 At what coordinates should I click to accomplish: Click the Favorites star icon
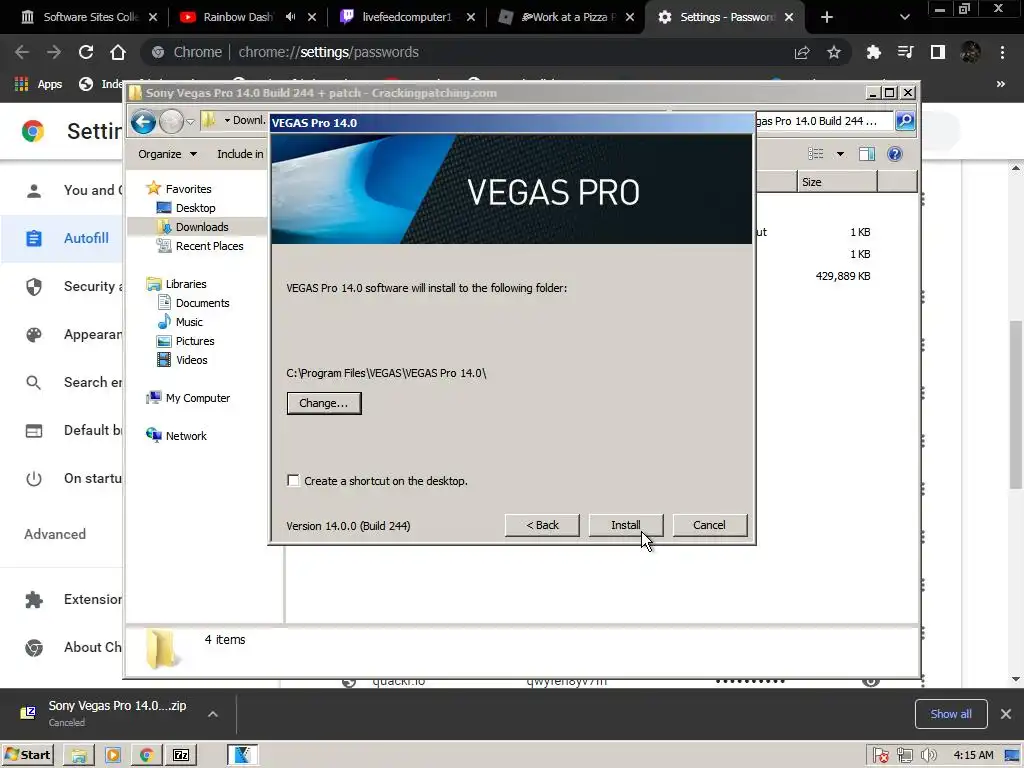point(153,188)
